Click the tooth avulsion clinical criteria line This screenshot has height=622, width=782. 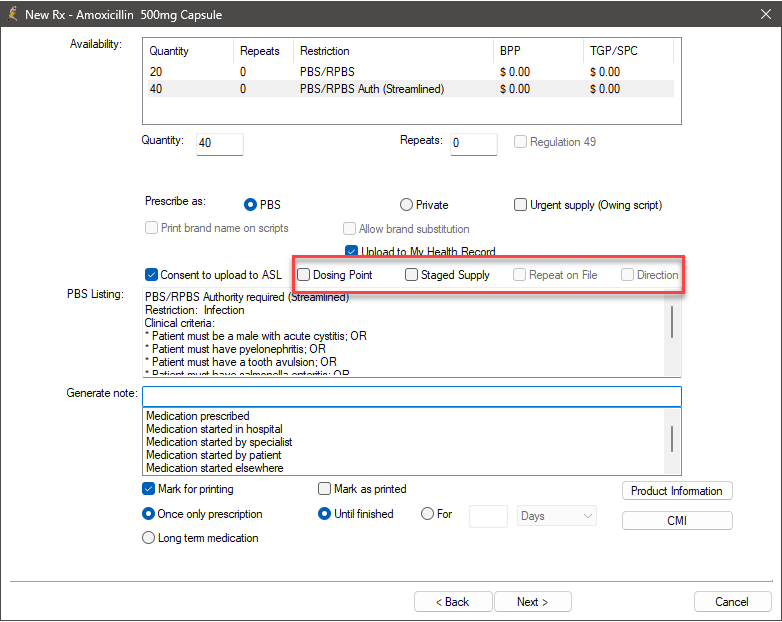click(240, 362)
